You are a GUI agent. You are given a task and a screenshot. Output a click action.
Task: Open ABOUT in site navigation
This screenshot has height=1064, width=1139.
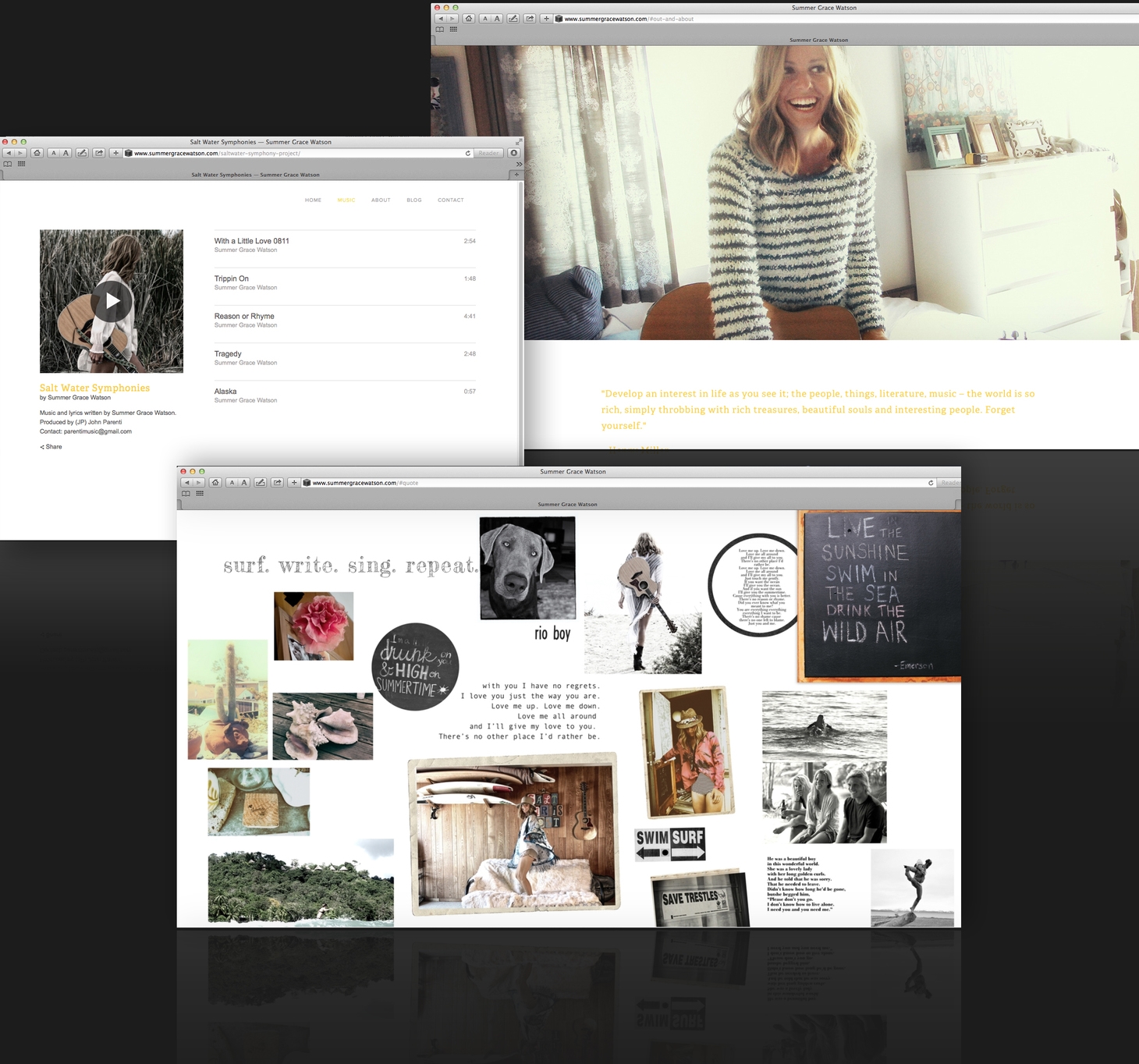(381, 200)
